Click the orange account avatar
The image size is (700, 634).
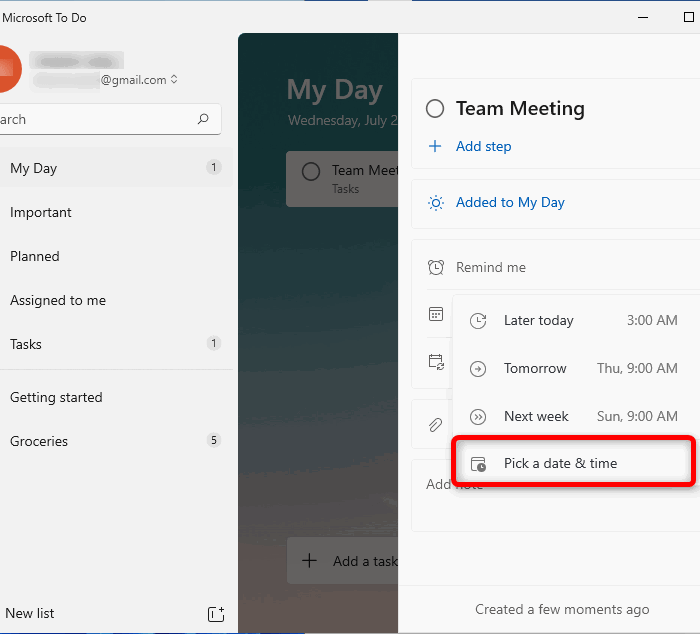[9, 69]
